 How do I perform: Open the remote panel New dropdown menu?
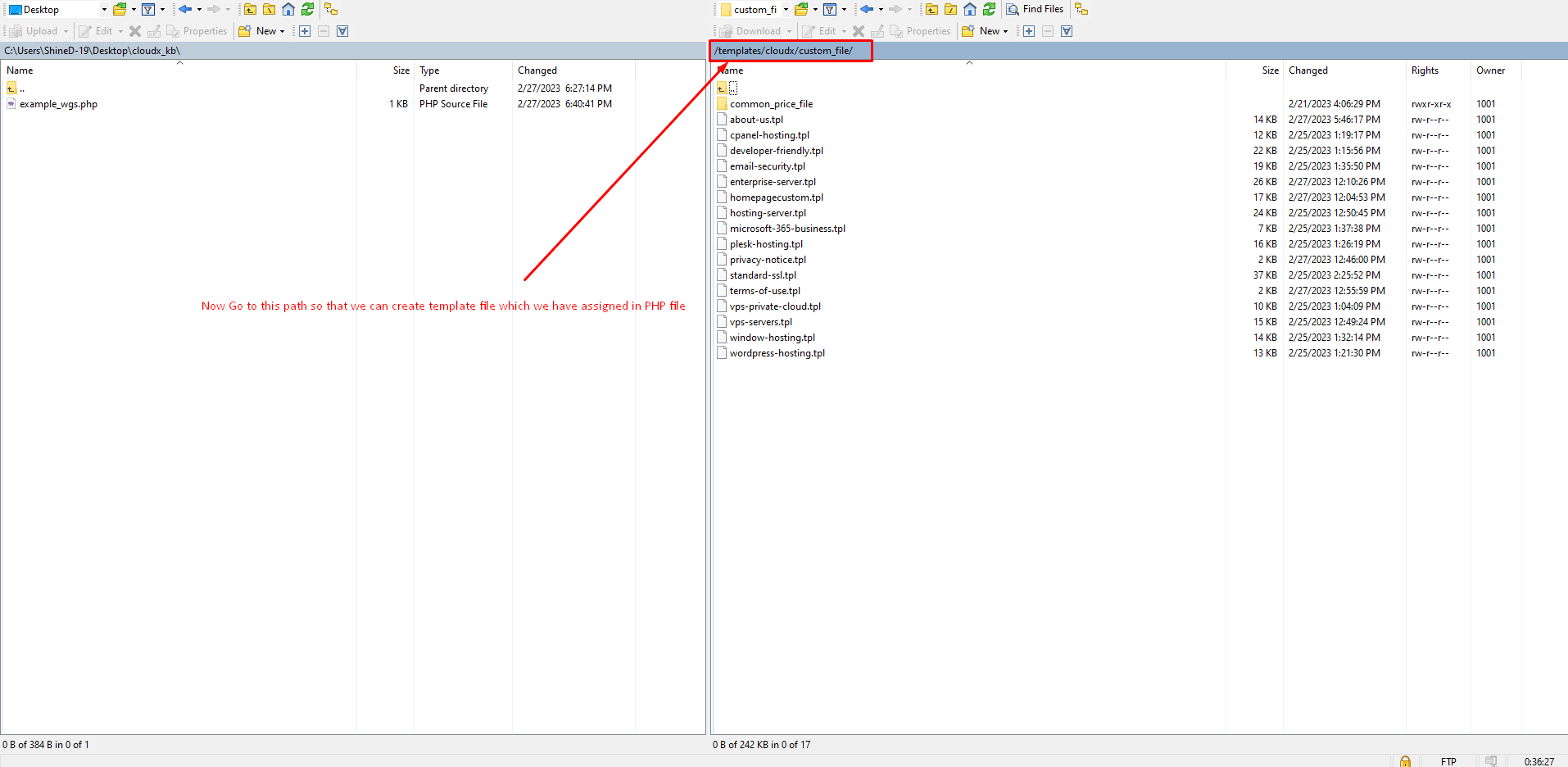[1005, 31]
